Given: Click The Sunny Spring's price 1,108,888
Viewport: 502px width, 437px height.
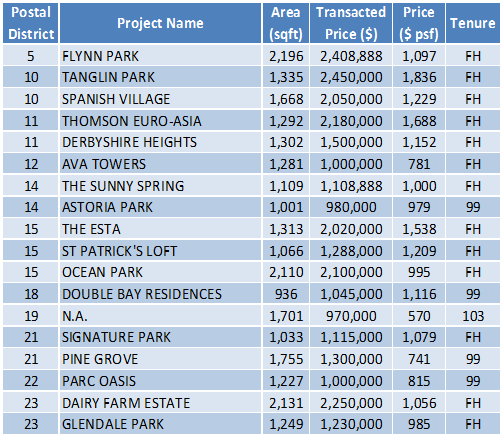Looking at the screenshot, I should coord(351,186).
